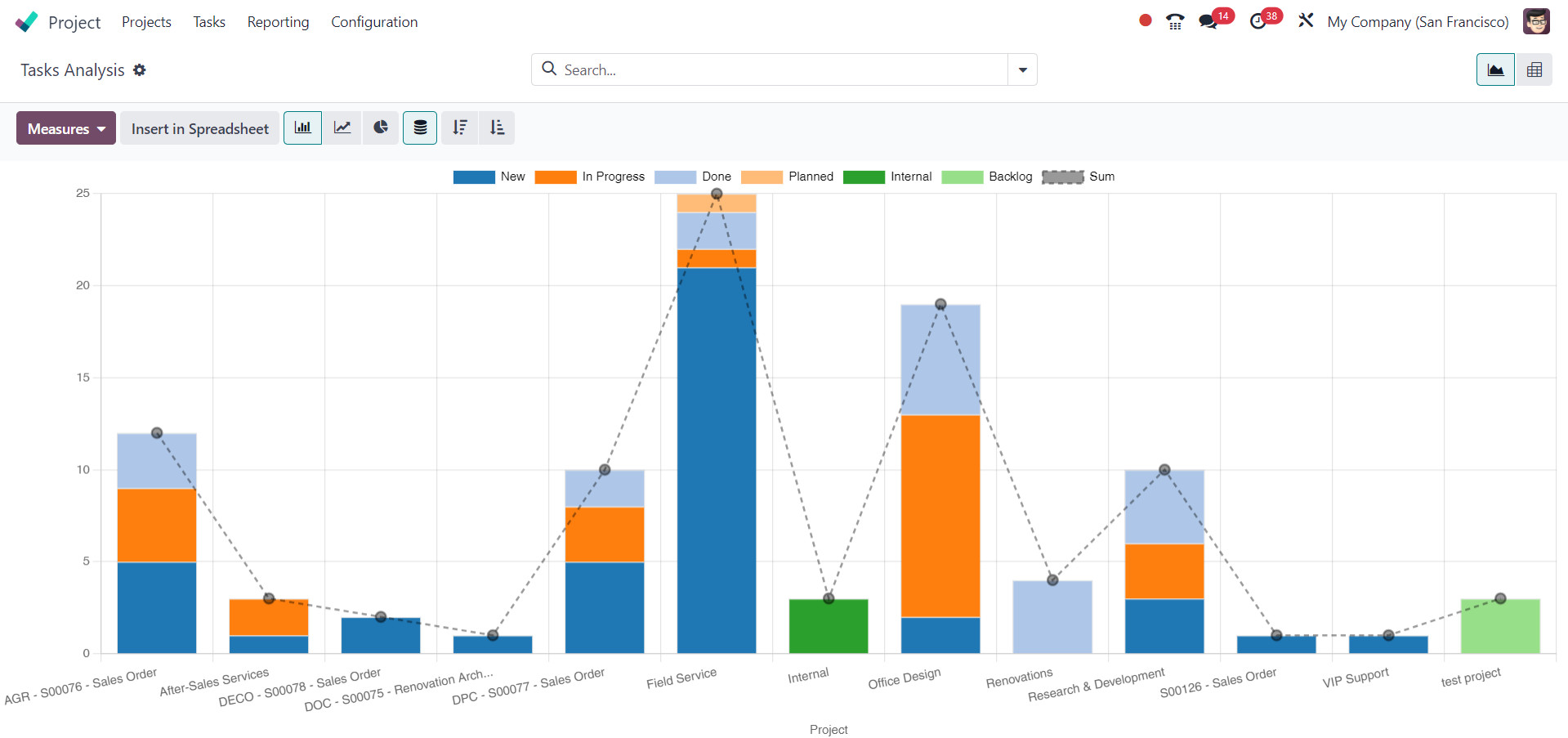The image size is (1568, 738).
Task: Click the S00126 - Sales Order bar
Action: point(1276,644)
